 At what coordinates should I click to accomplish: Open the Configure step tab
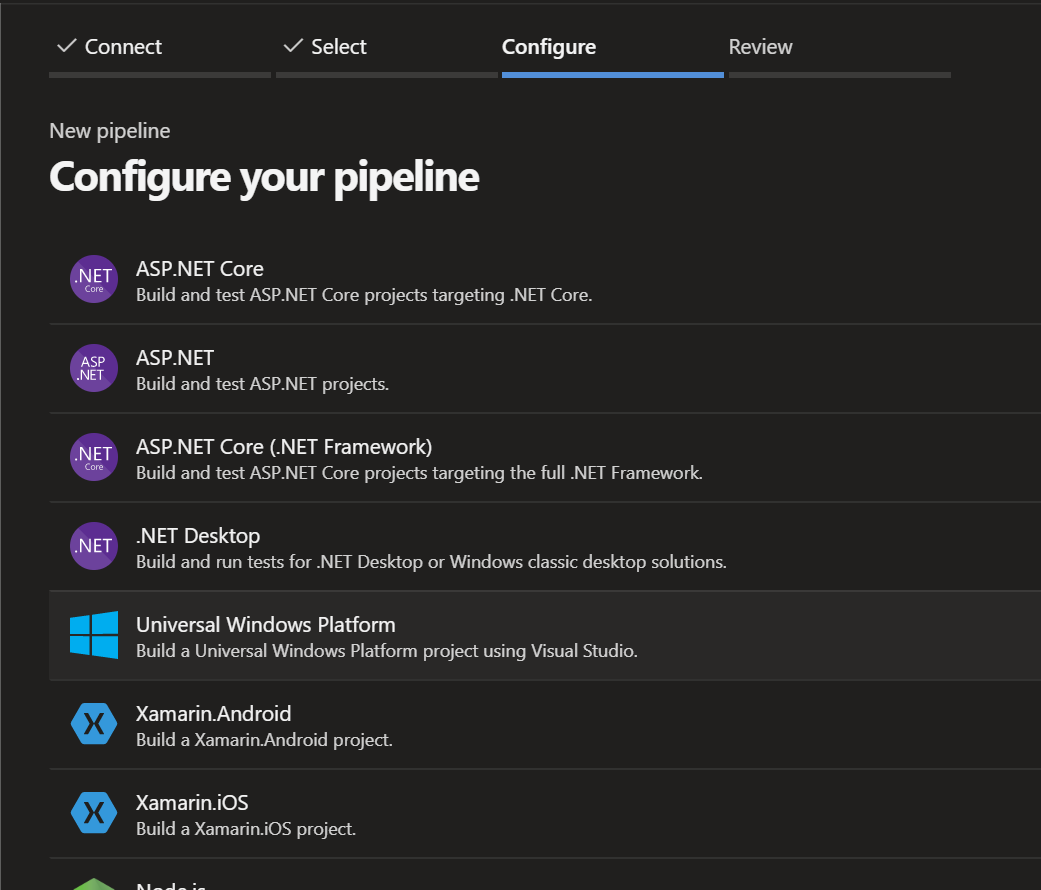(548, 47)
